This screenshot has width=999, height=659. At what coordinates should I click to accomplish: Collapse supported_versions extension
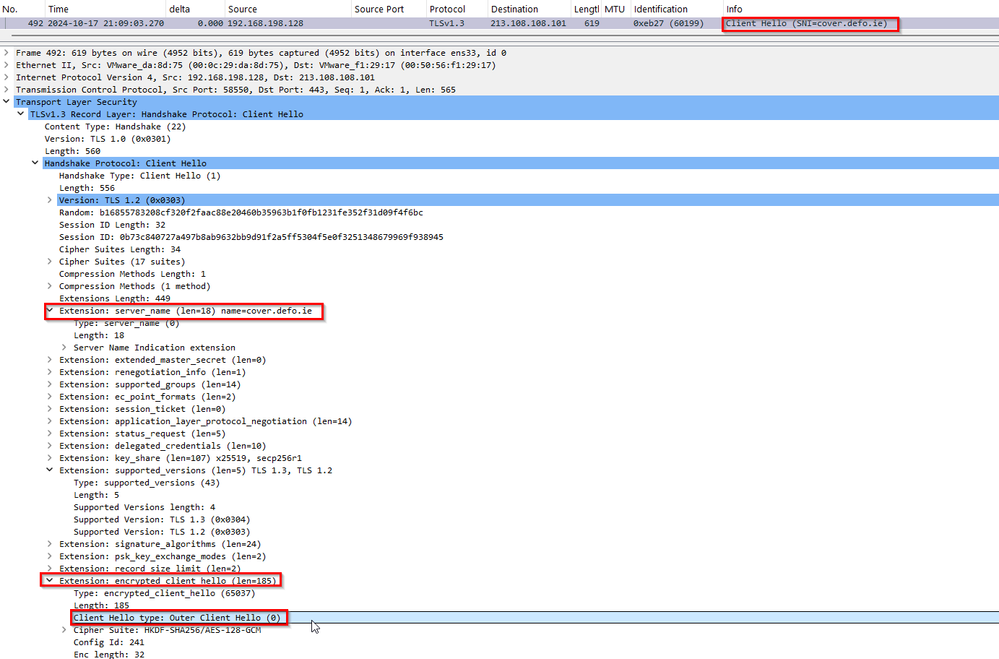coord(49,470)
